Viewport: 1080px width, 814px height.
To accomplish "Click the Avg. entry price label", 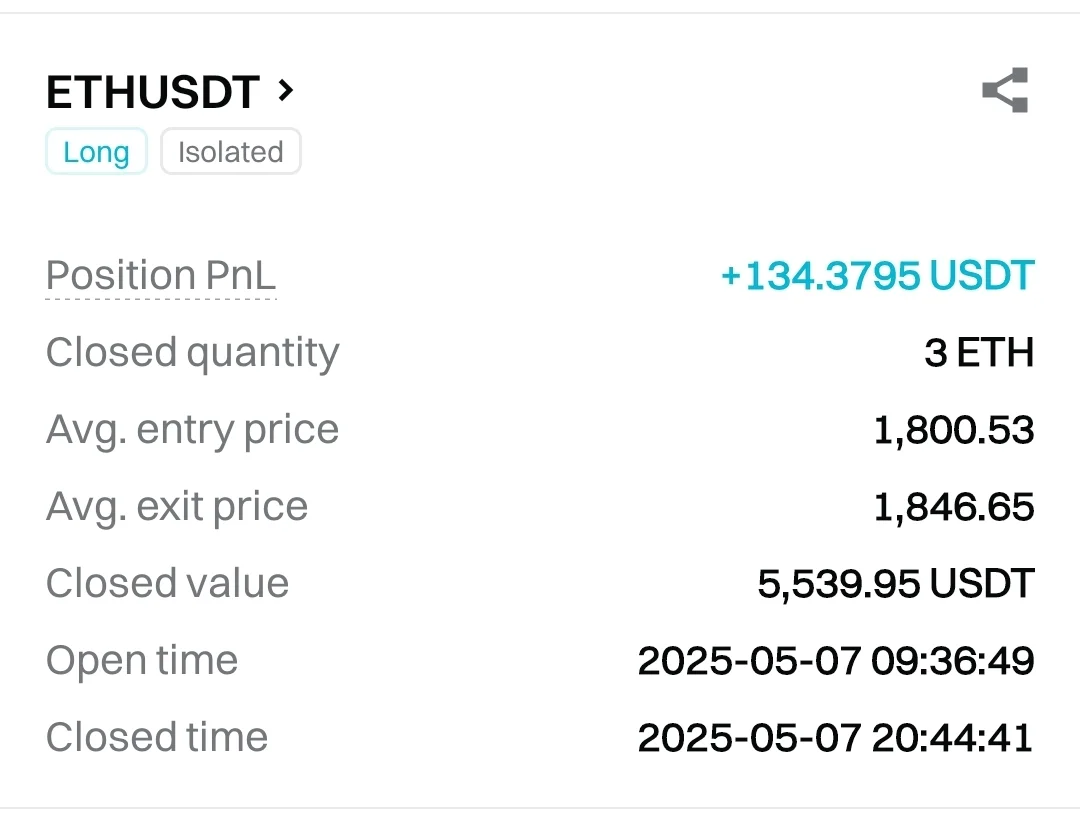I will tap(193, 430).
